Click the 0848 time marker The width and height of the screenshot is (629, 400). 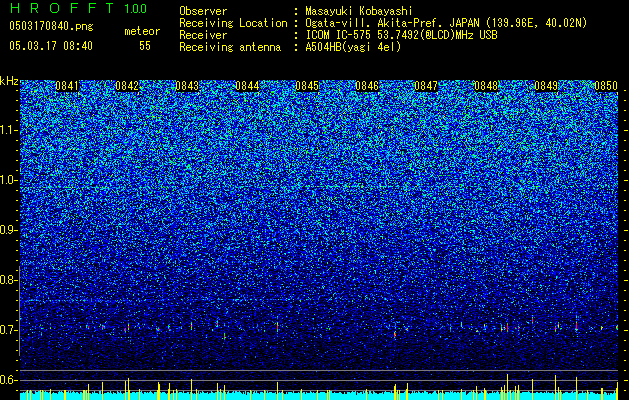coord(486,86)
